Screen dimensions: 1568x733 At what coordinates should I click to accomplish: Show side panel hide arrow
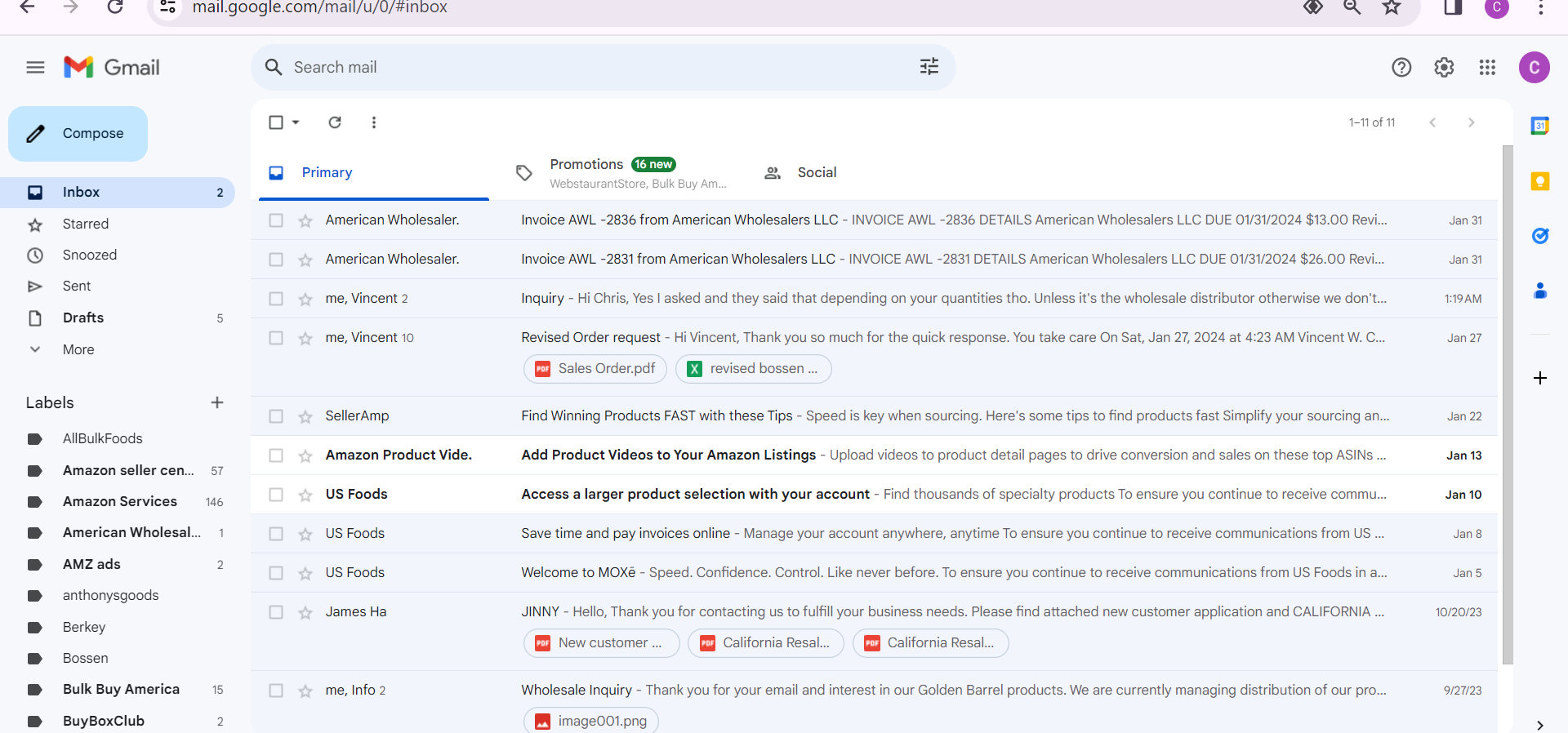[1540, 725]
